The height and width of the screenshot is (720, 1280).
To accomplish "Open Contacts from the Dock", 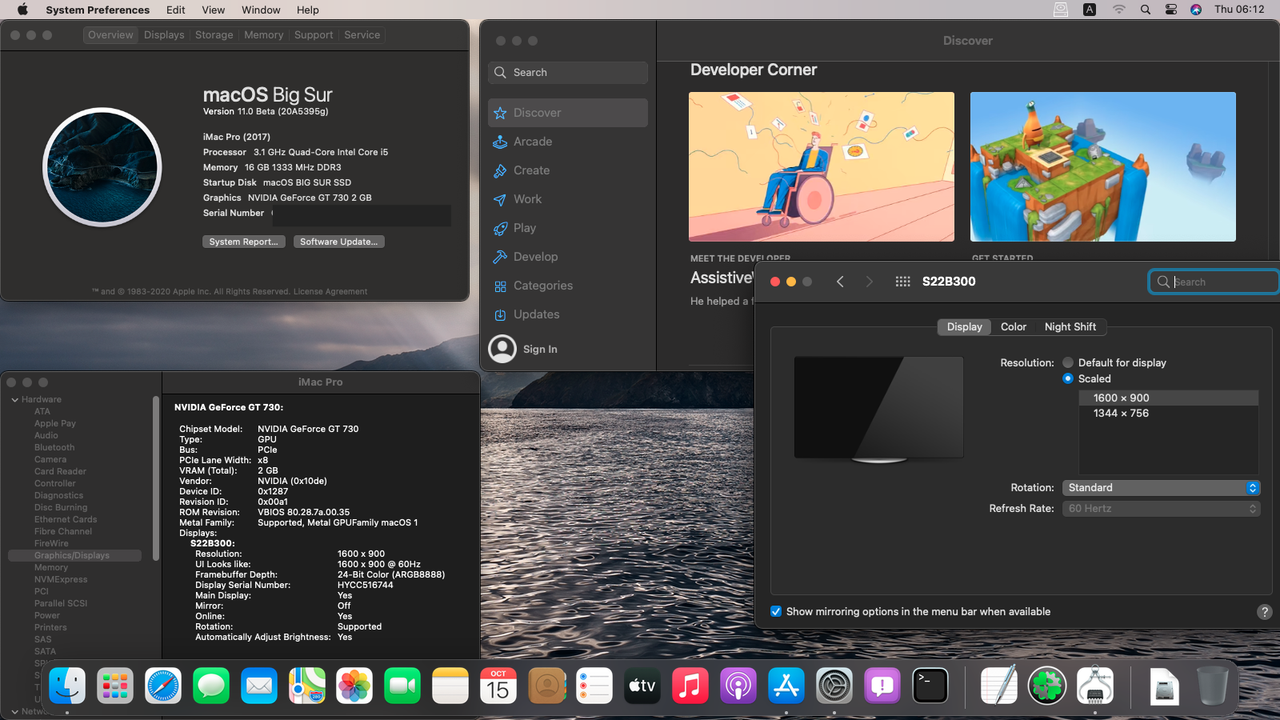I will click(x=546, y=686).
